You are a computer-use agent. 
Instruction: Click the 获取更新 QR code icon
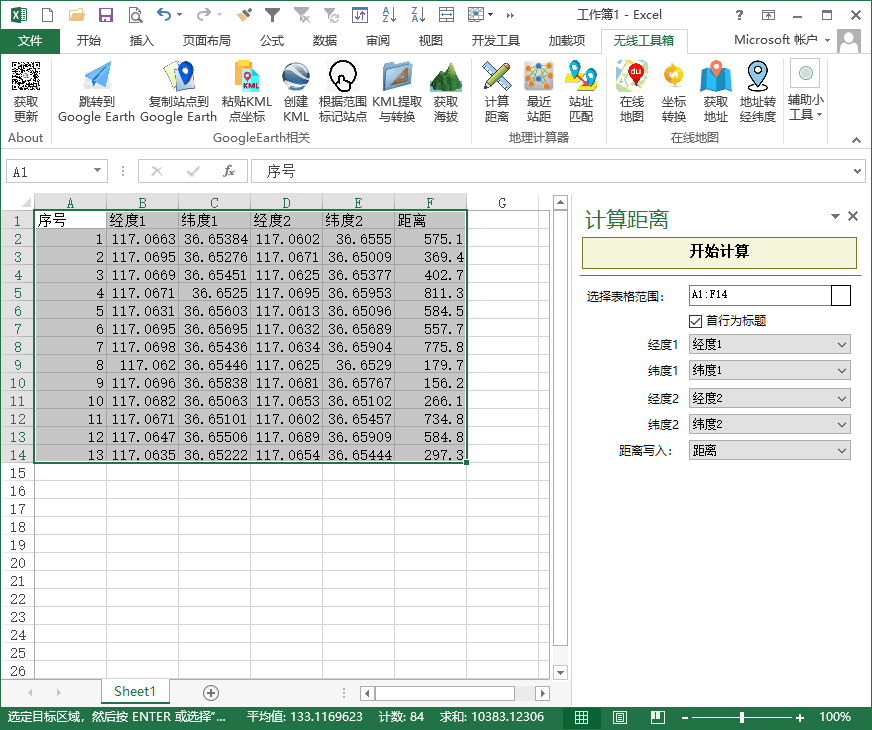pyautogui.click(x=26, y=76)
